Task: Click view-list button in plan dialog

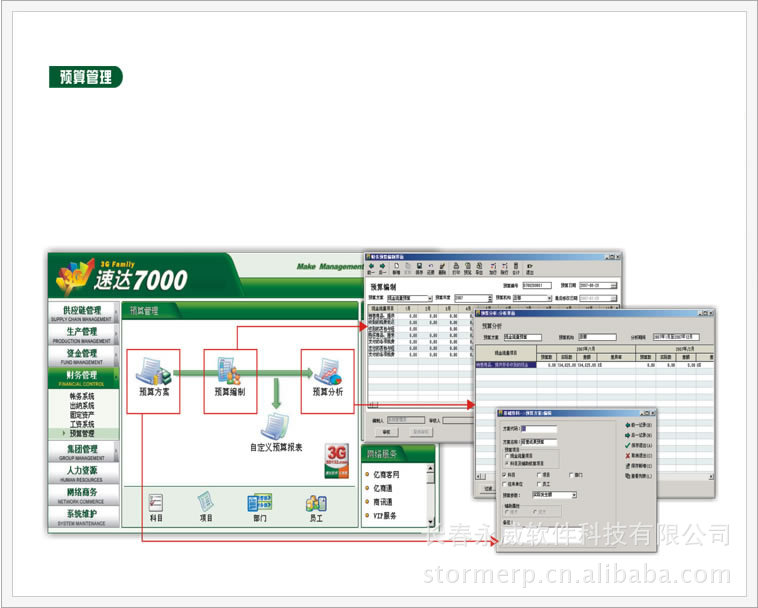Action: point(639,476)
